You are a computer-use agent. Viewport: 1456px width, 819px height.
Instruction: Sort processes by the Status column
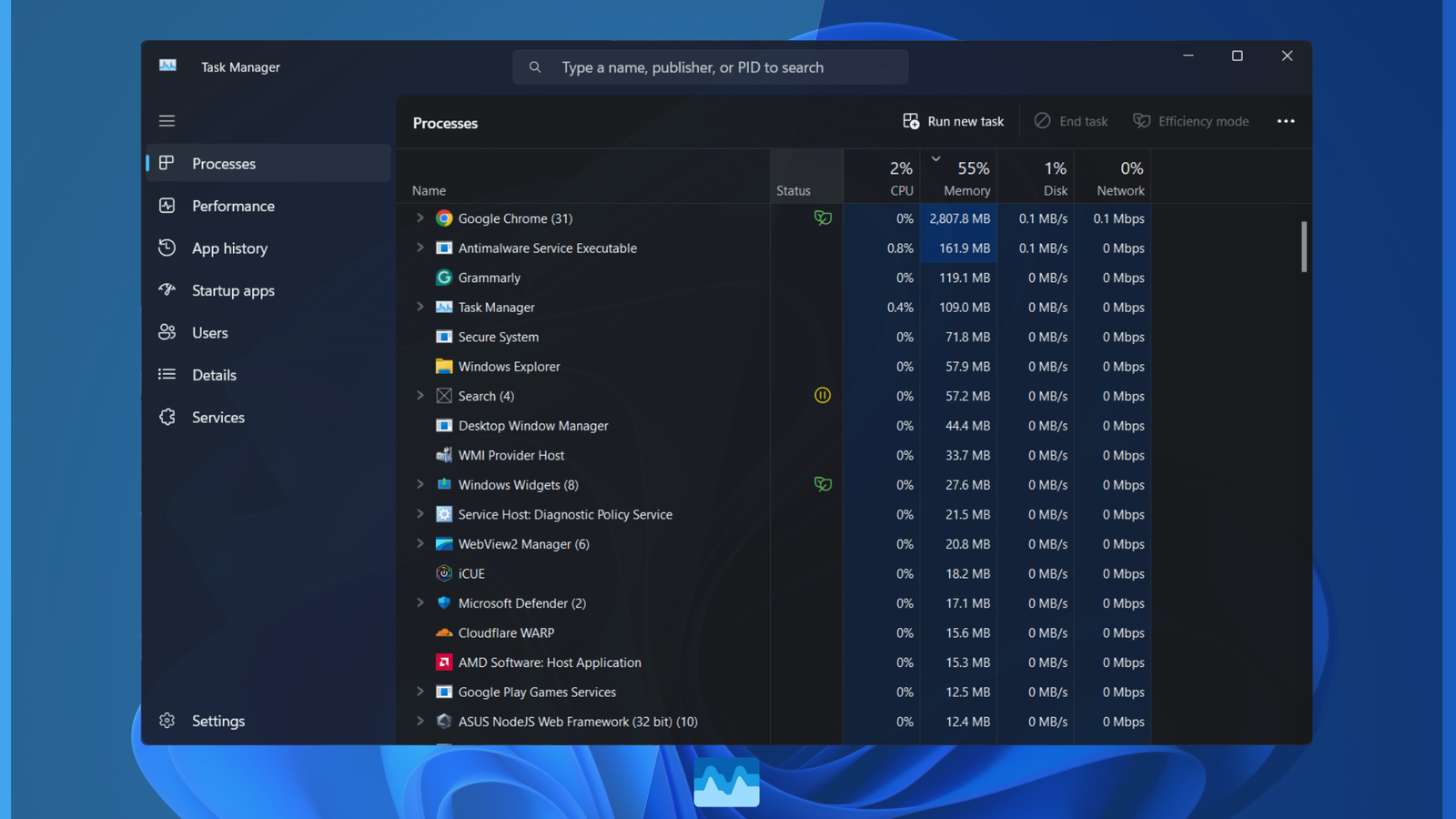806,177
